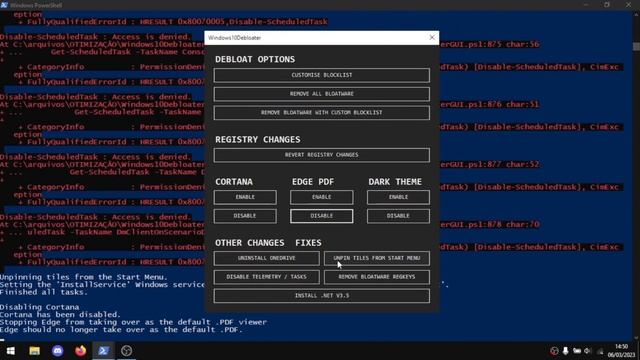Click the volume icon in system tray
This screenshot has width=640, height=360.
[587, 351]
